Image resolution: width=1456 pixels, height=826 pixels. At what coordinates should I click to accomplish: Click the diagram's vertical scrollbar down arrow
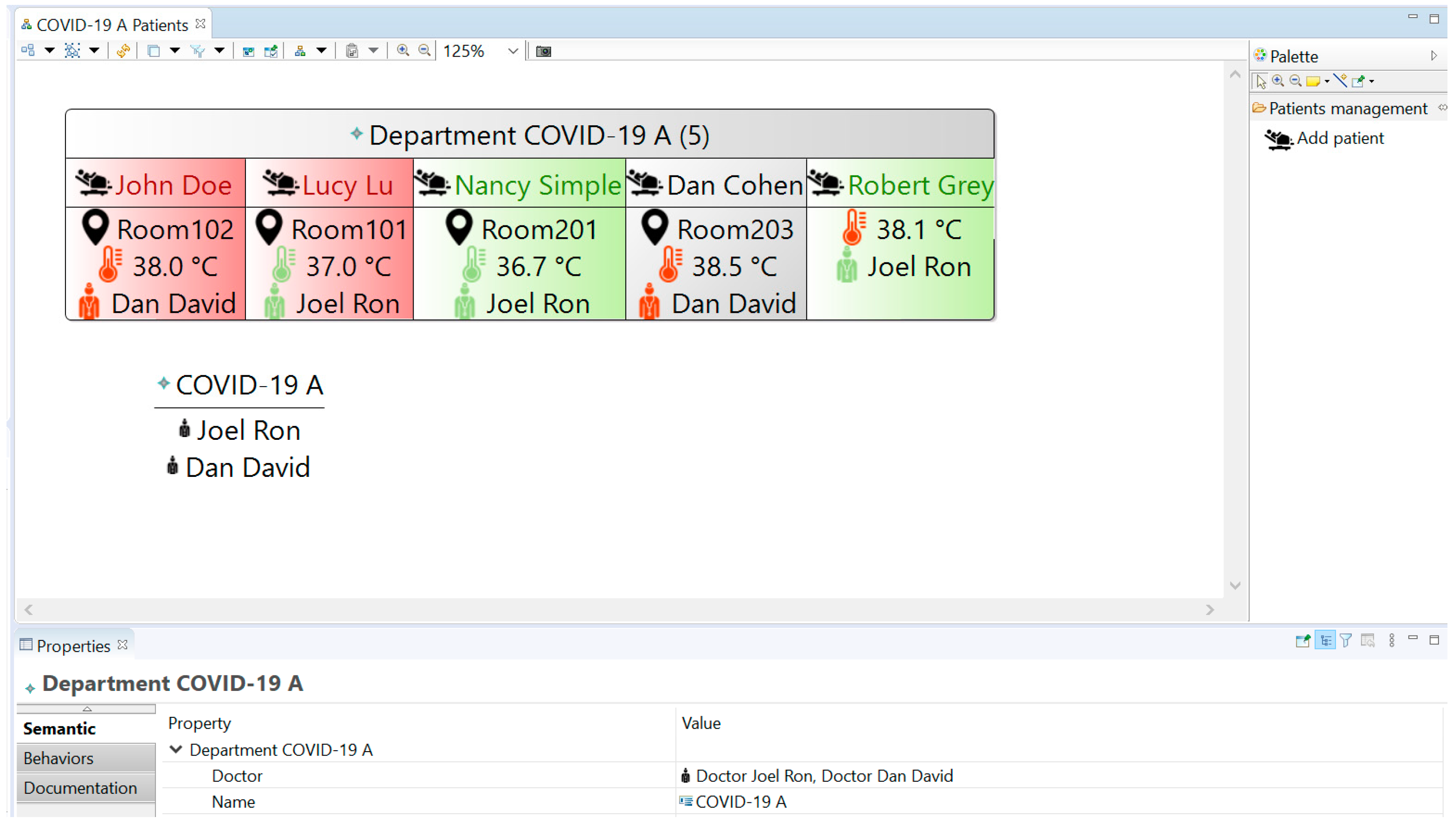(1235, 586)
